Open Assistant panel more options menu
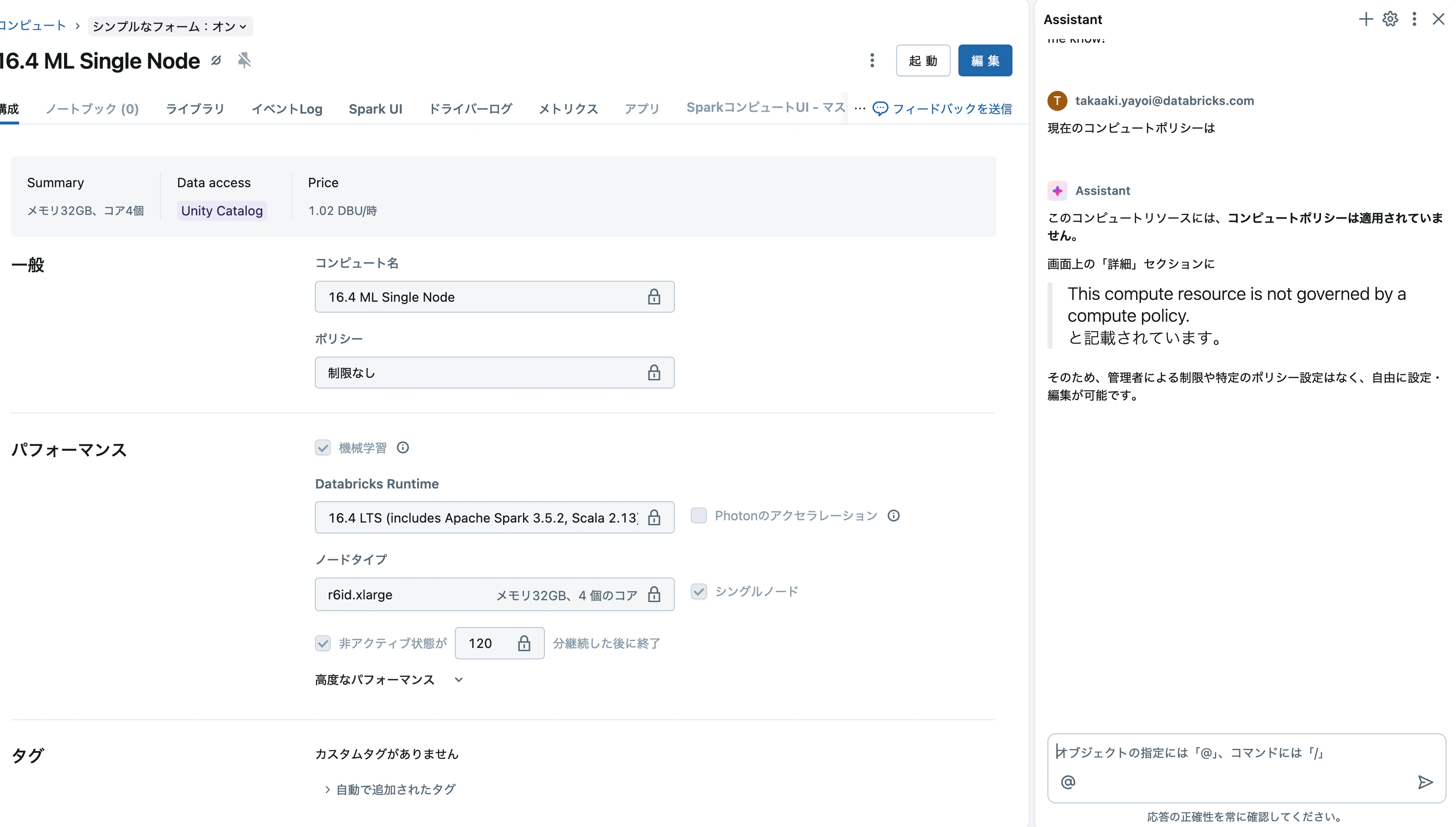This screenshot has height=827, width=1456. pyautogui.click(x=1414, y=19)
